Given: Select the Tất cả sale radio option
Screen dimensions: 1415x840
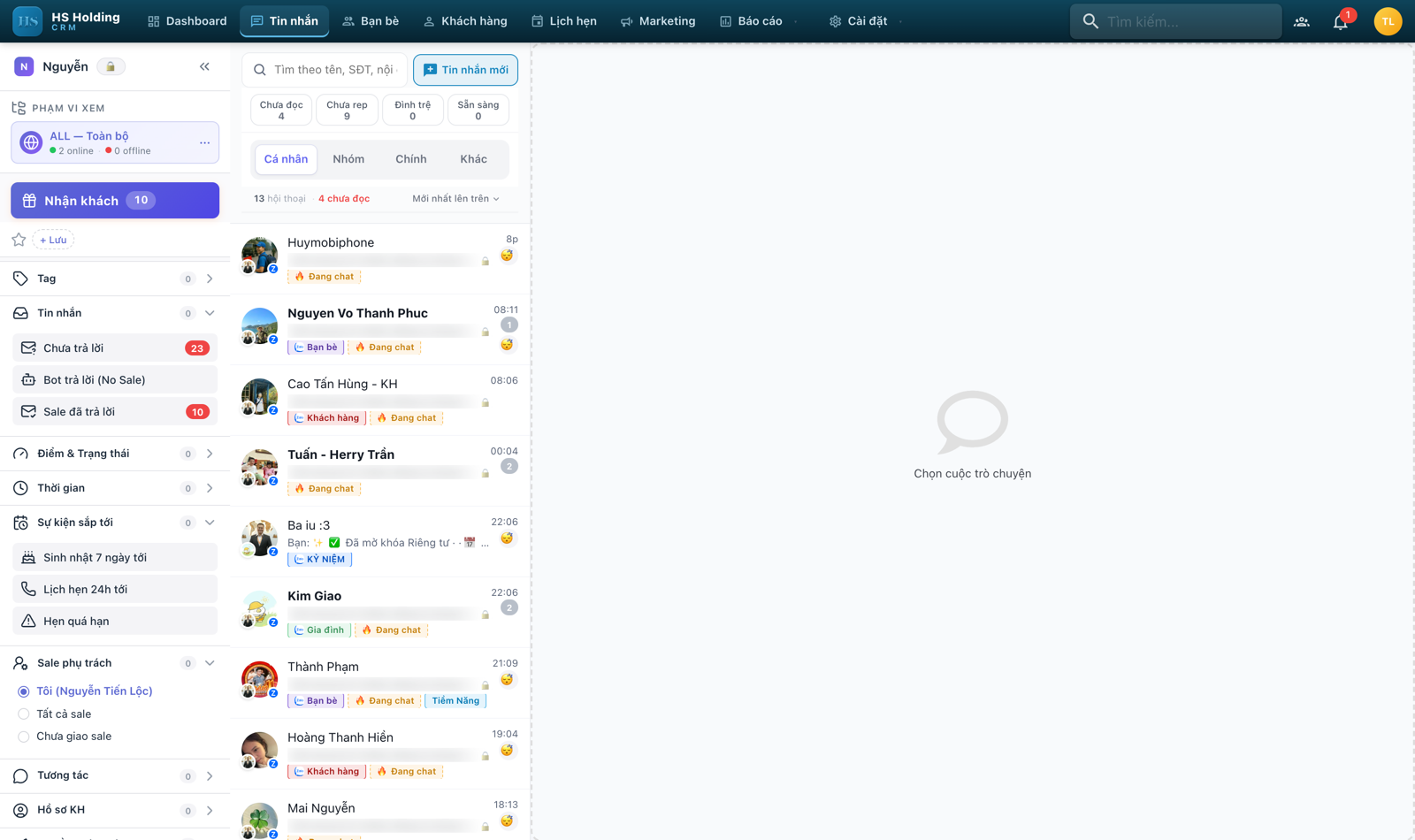Looking at the screenshot, I should click(x=24, y=714).
